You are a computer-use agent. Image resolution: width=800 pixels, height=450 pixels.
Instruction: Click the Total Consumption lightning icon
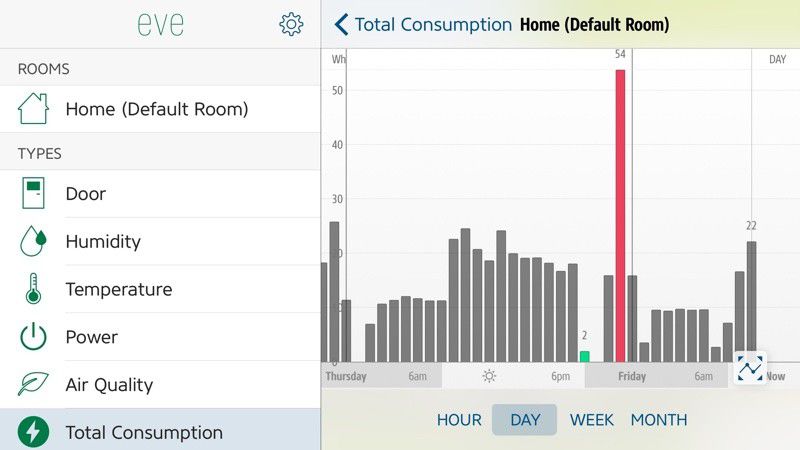33,432
